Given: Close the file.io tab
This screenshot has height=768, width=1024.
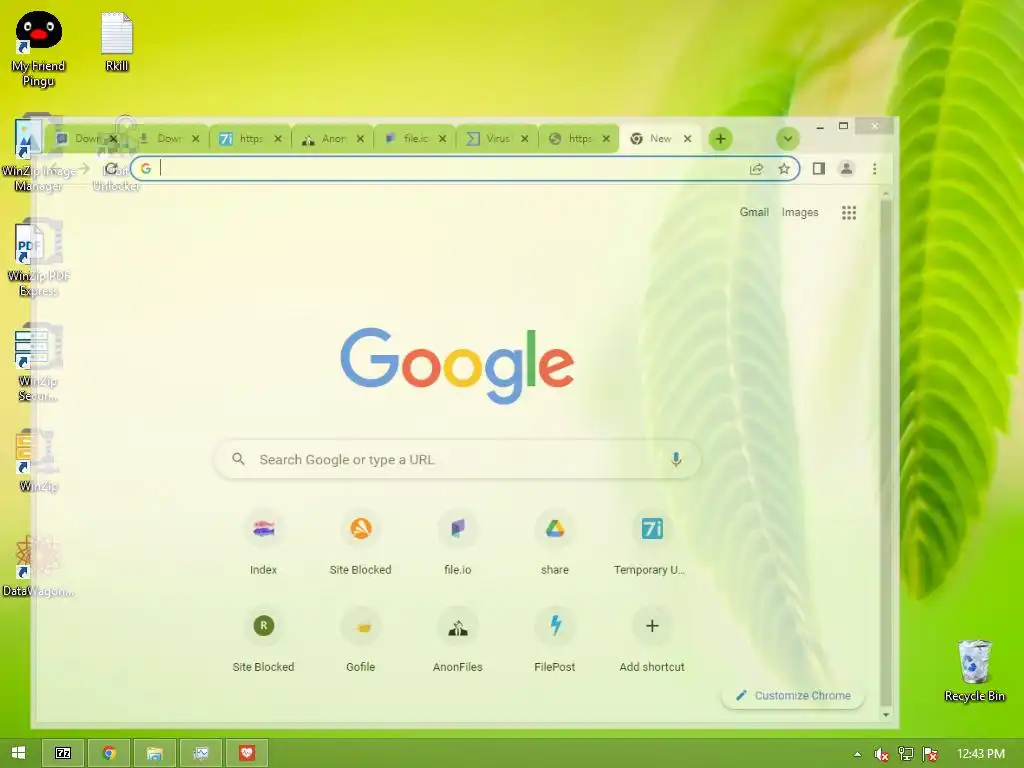Looking at the screenshot, I should click(x=442, y=138).
